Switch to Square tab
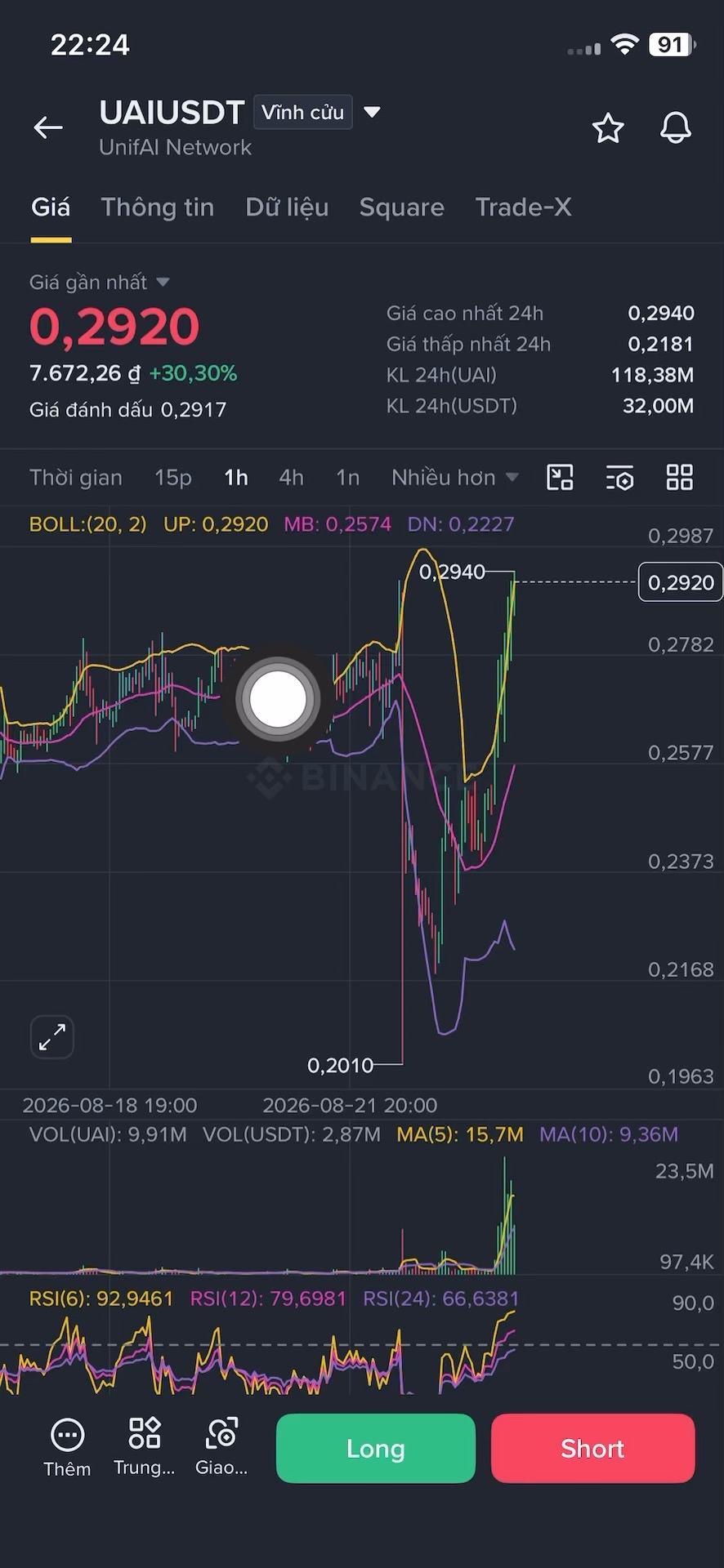The width and height of the screenshot is (724, 1568). click(402, 207)
